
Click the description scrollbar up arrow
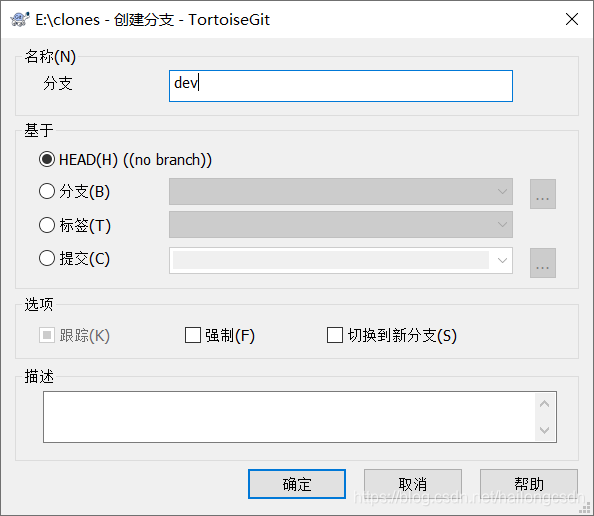click(544, 404)
